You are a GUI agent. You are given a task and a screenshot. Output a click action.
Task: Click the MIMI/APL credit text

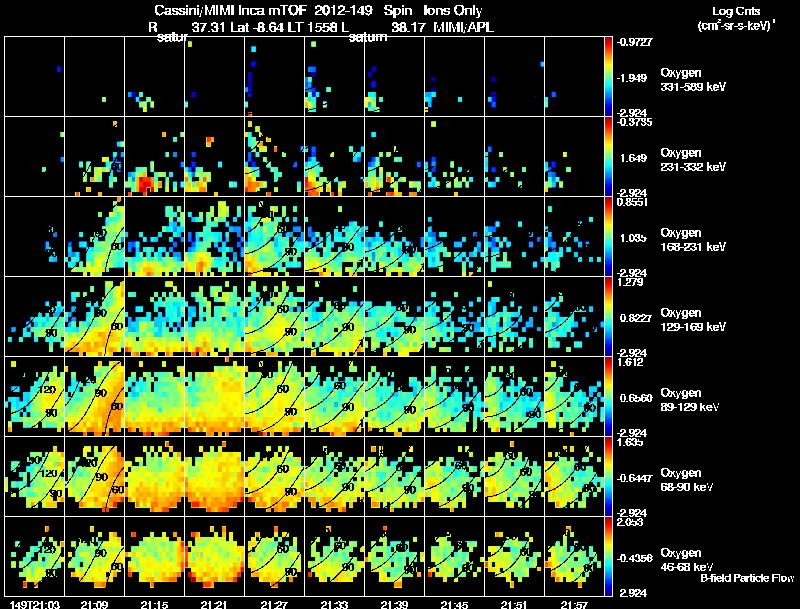(463, 27)
